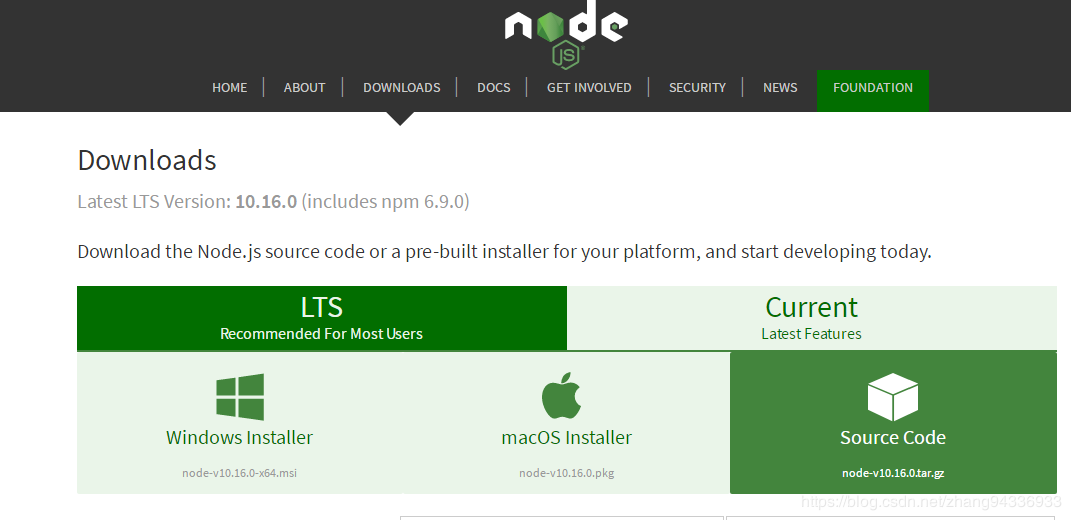Open the NEWS menu item
This screenshot has height=520, width=1071.
[x=780, y=87]
